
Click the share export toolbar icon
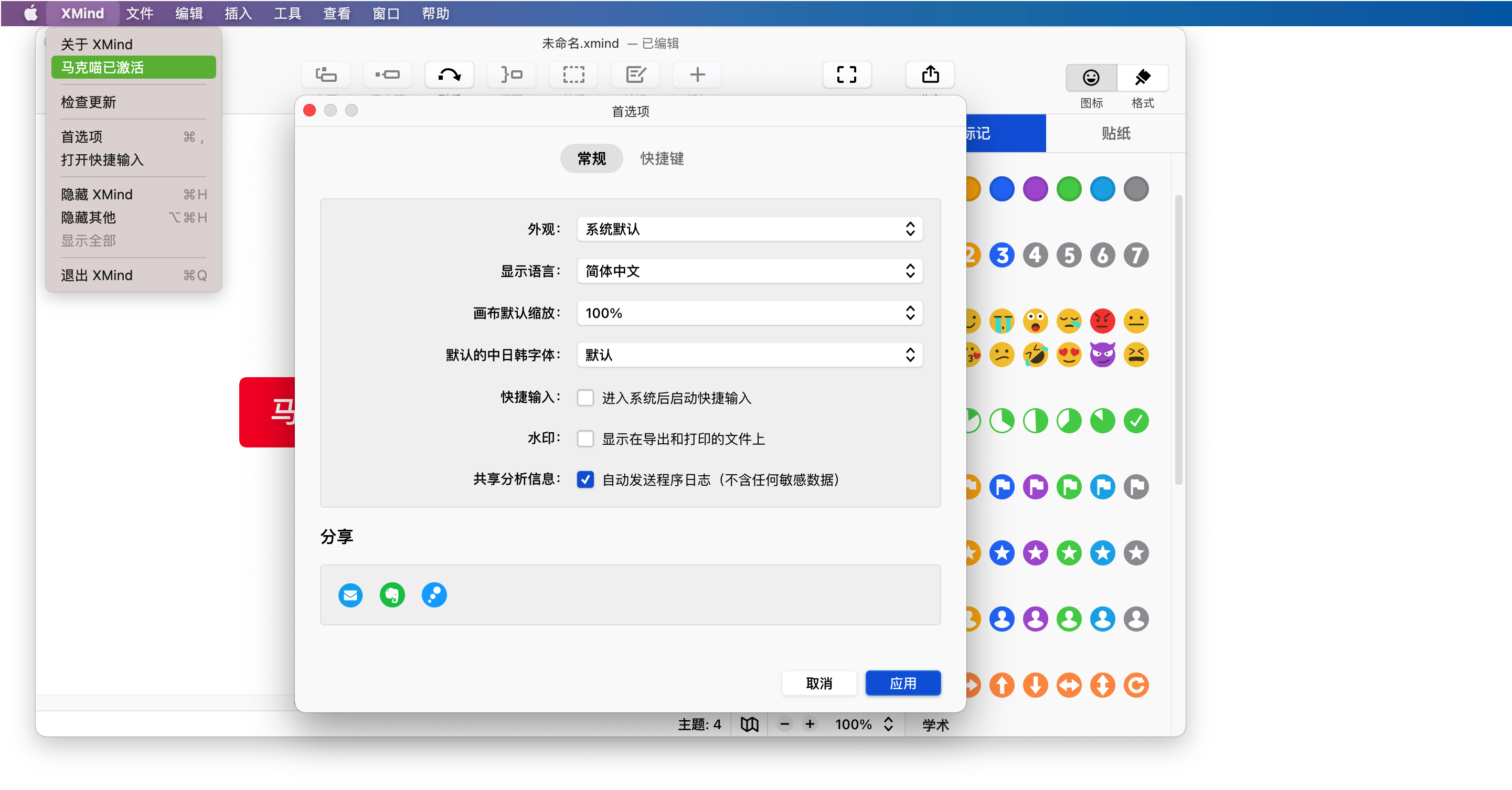(x=930, y=75)
